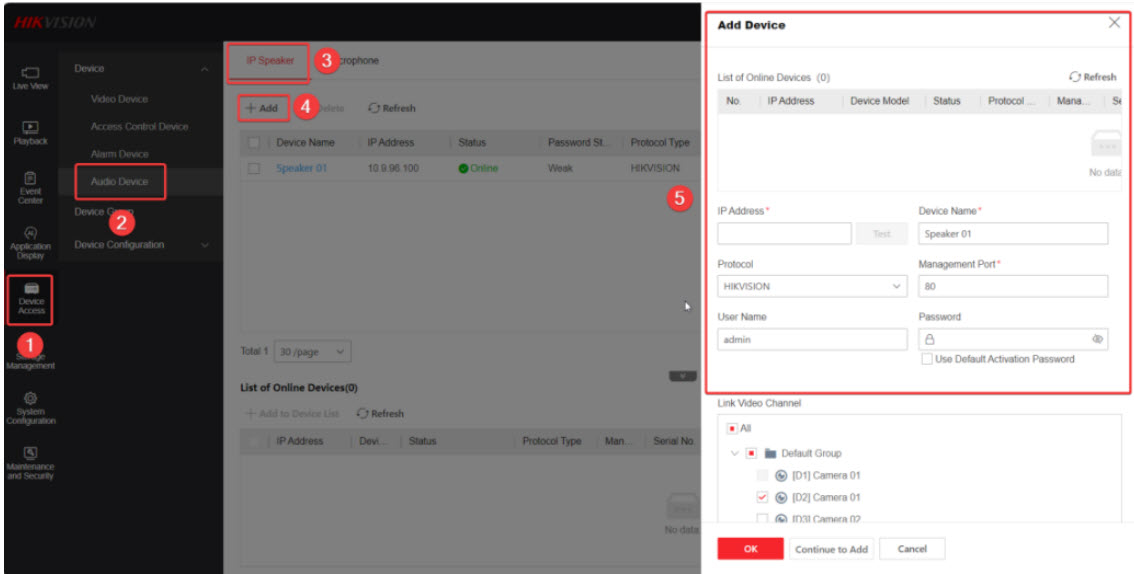1134x574 pixels.
Task: Open the Playback section icon
Action: pos(30,132)
